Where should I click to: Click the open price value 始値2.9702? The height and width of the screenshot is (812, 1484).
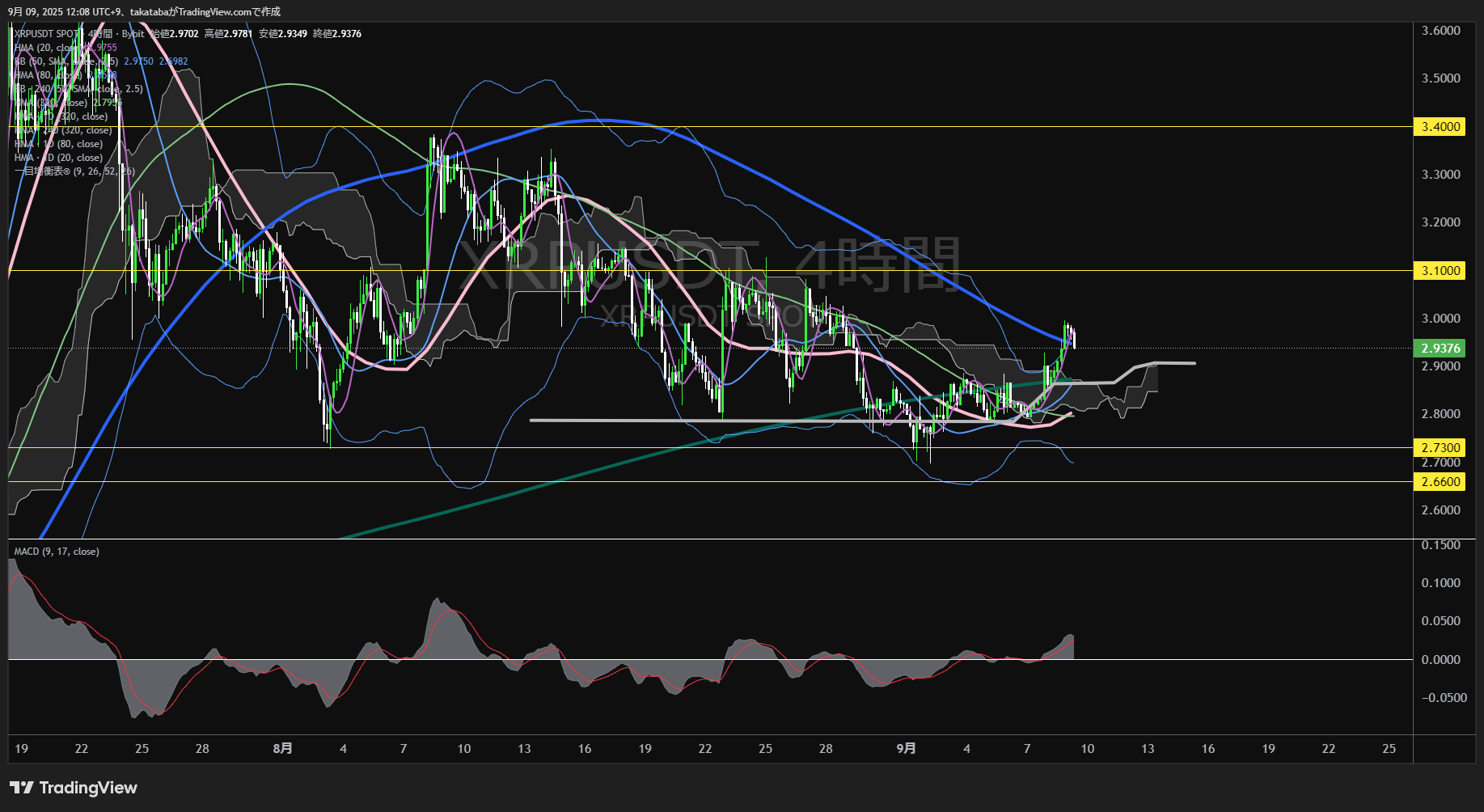[175, 34]
